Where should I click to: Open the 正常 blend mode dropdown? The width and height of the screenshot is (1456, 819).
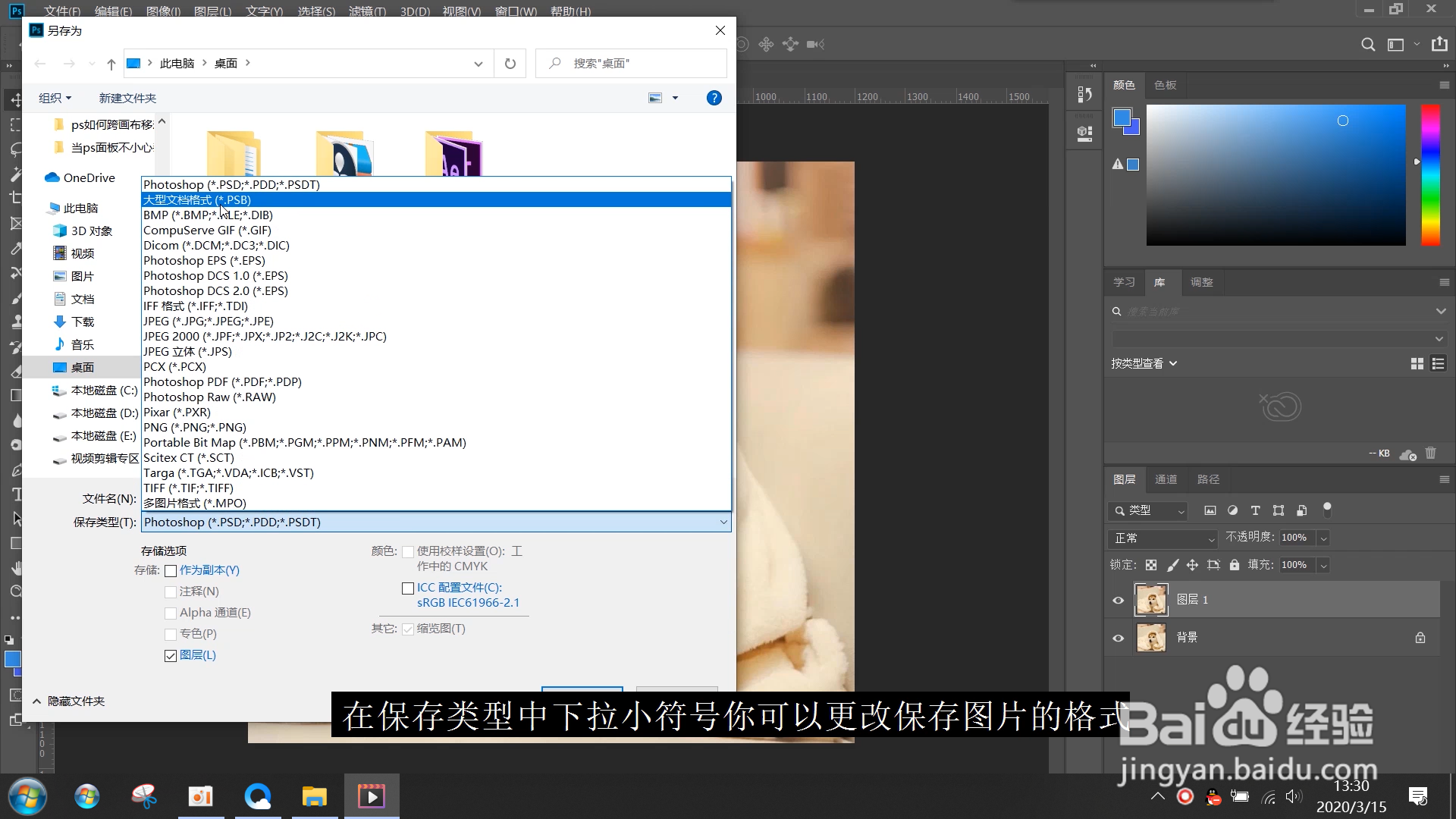[x=1162, y=538]
